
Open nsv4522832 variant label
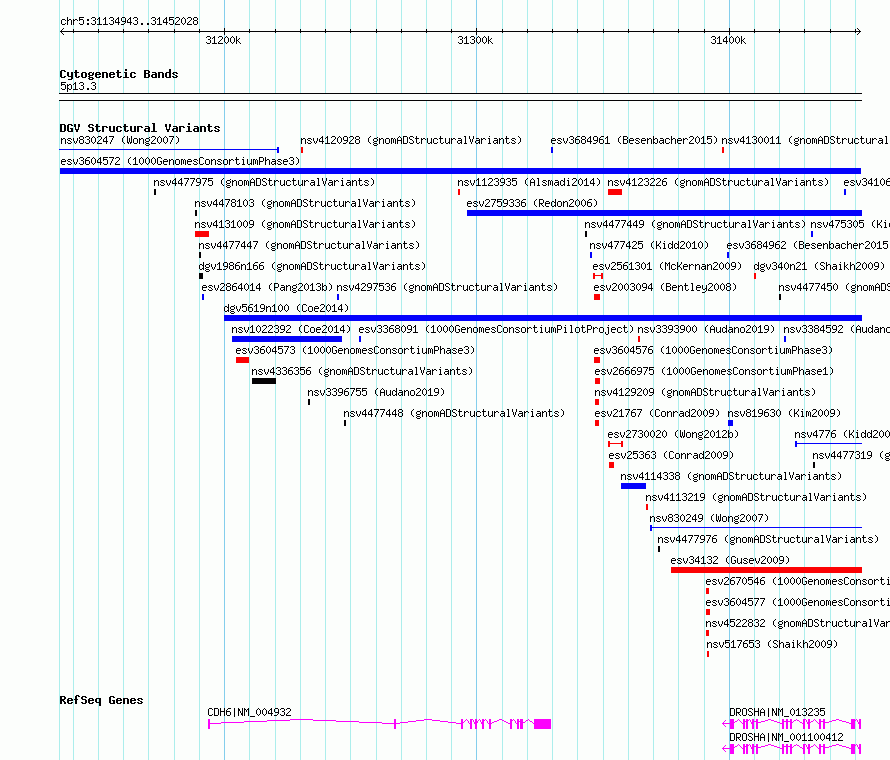pos(797,623)
